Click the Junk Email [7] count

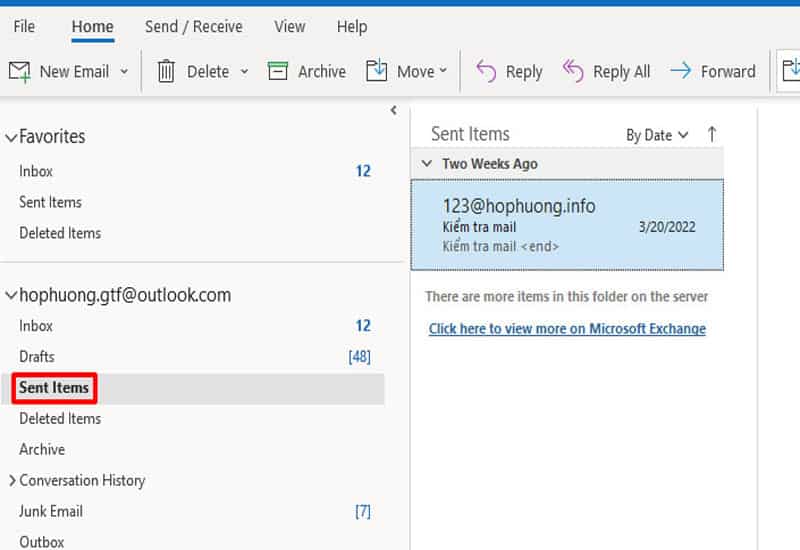[x=363, y=511]
